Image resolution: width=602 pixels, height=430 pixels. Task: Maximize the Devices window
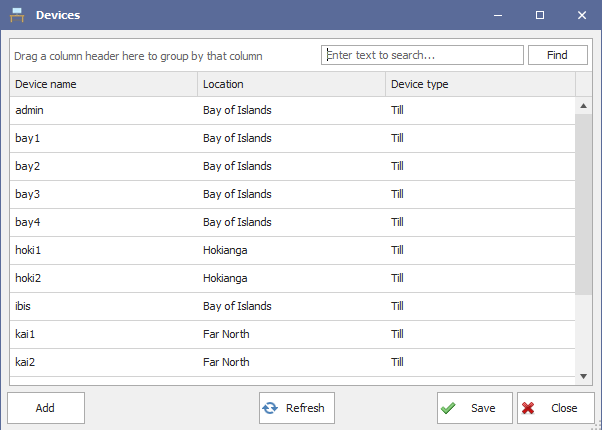(x=540, y=15)
